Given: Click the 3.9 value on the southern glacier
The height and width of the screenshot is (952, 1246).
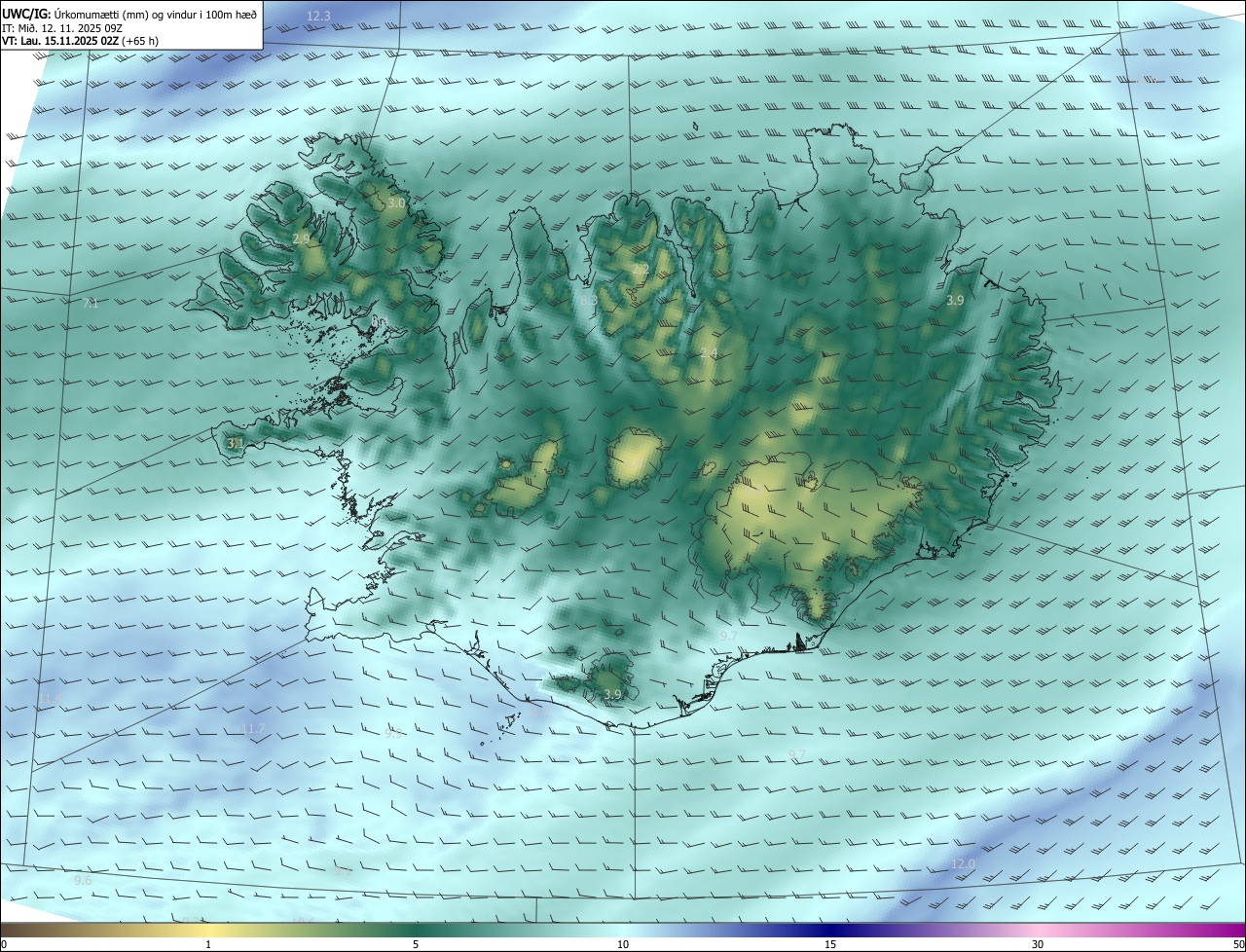Looking at the screenshot, I should tap(612, 694).
